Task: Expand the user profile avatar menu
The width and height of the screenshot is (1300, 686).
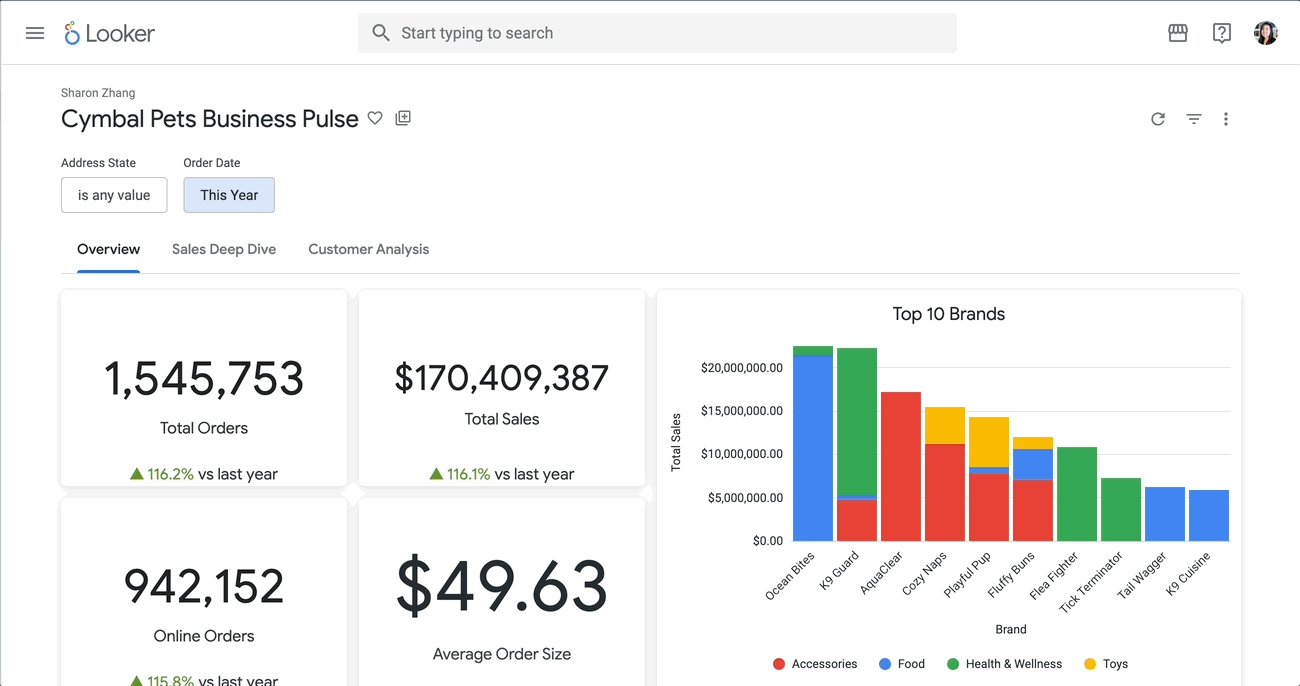Action: tap(1265, 32)
